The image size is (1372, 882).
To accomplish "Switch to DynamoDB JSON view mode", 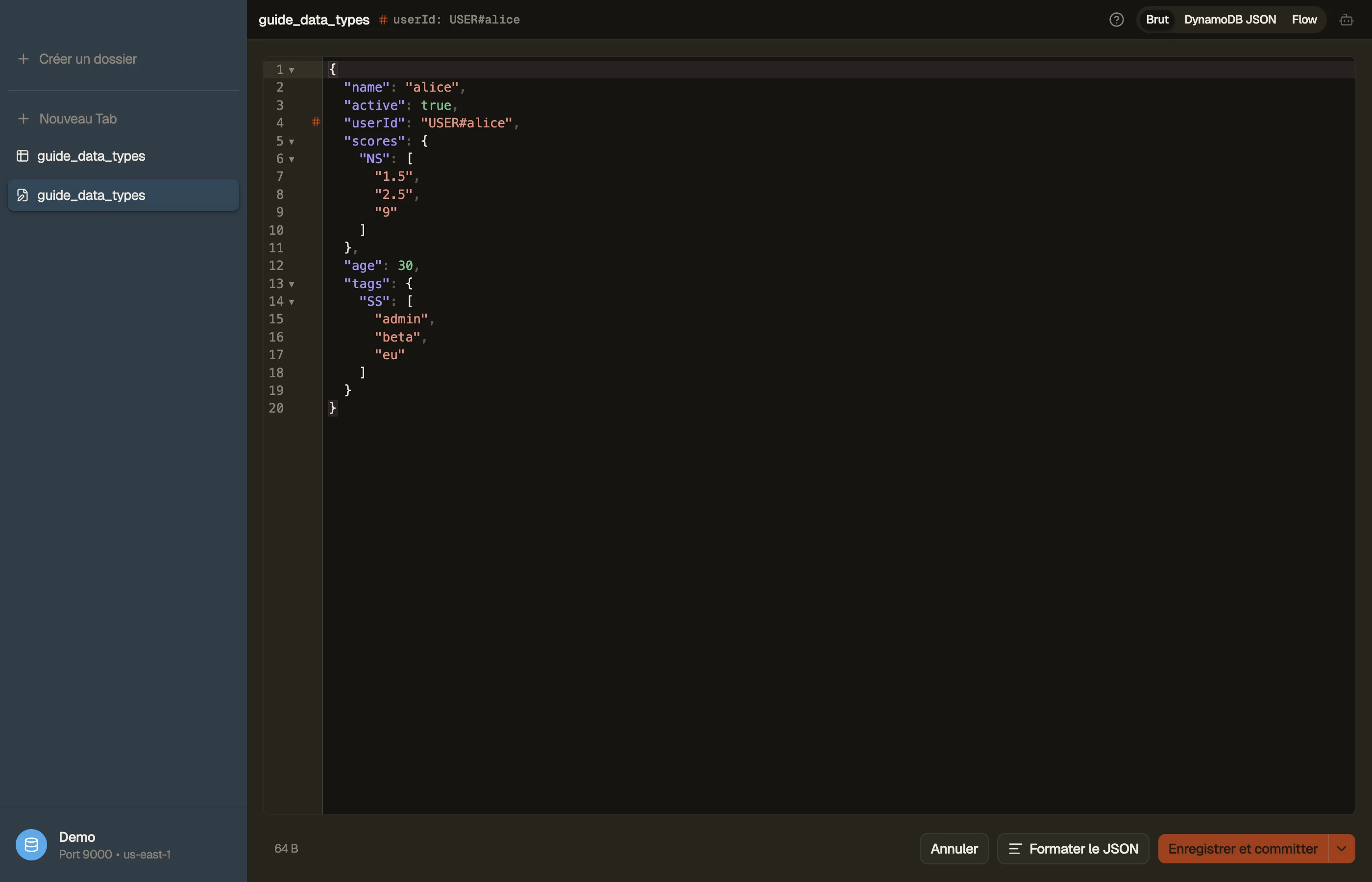I will point(1229,20).
